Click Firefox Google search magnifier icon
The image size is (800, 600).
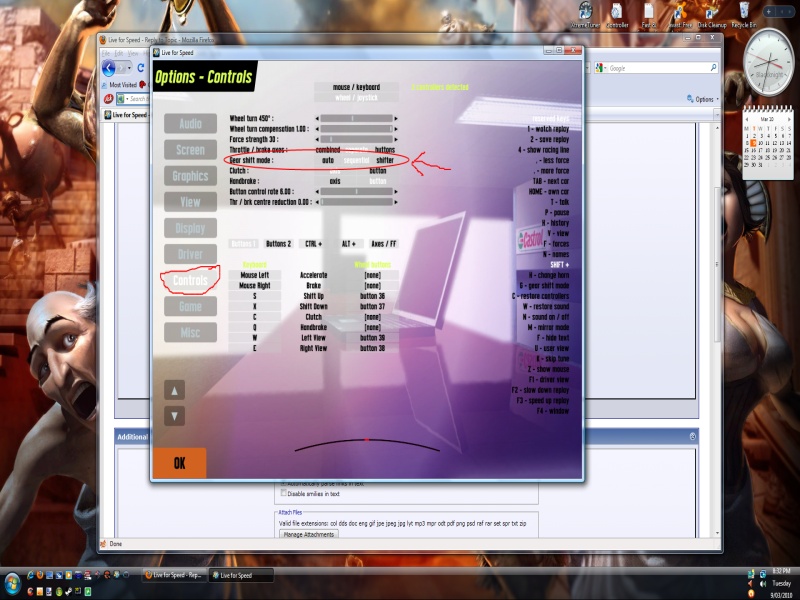[713, 68]
